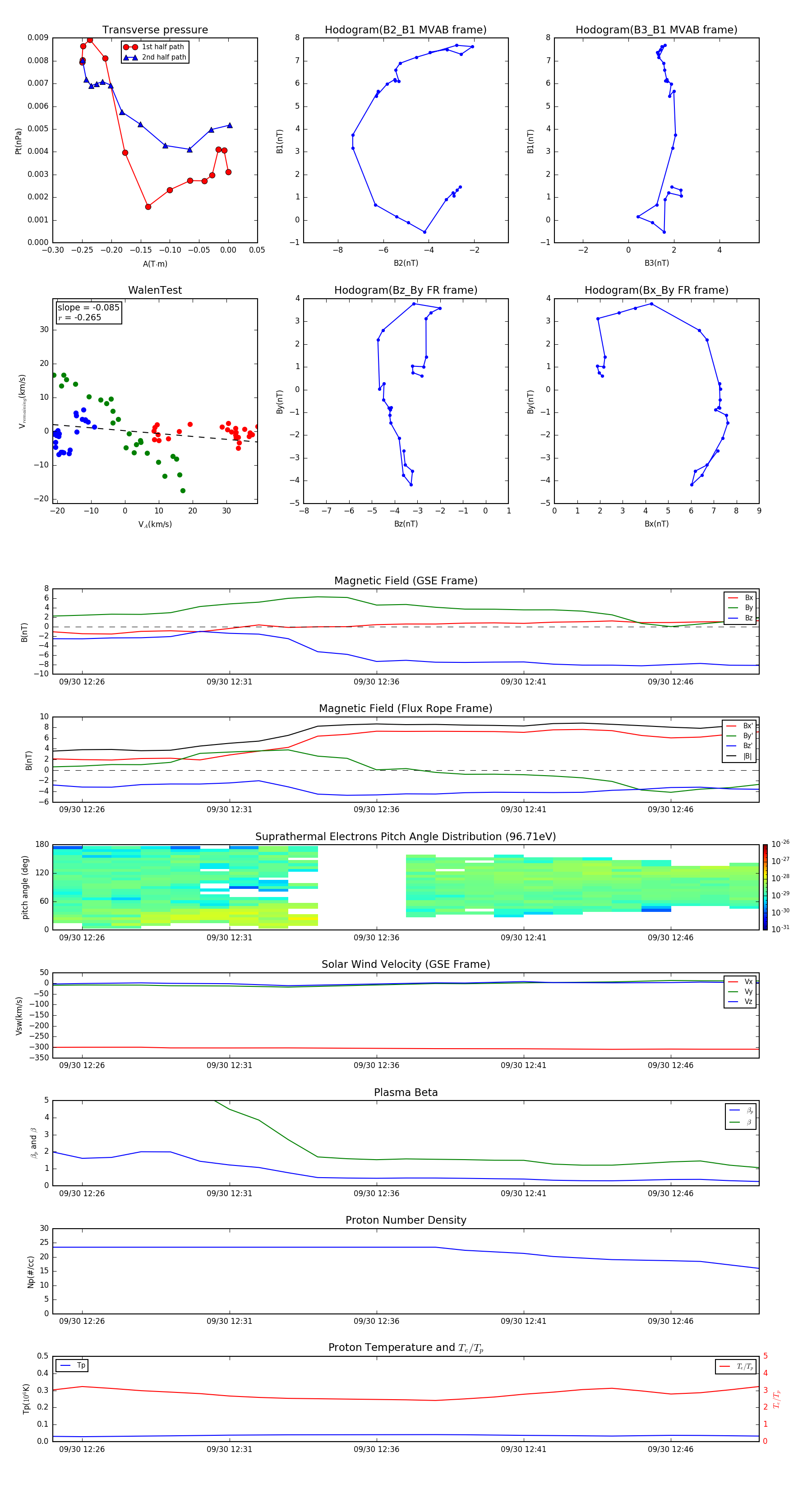
Task: Click the 'Tp(10^6K)' y-axis label
Action: (26, 1399)
